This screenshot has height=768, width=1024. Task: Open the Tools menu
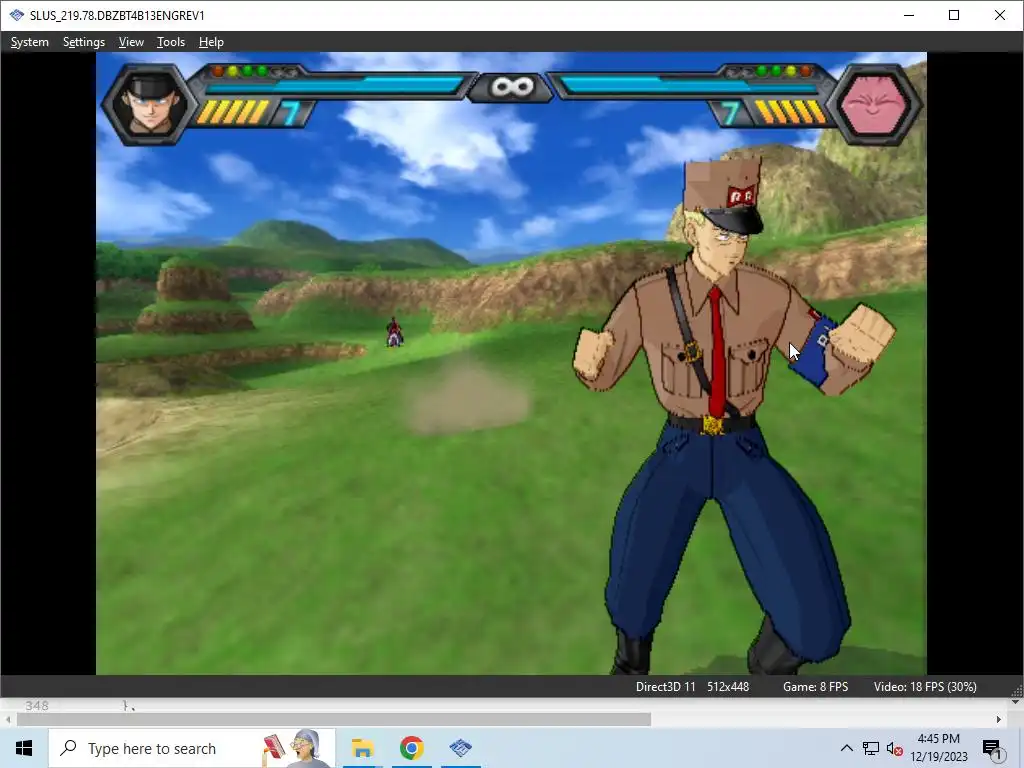tap(170, 42)
